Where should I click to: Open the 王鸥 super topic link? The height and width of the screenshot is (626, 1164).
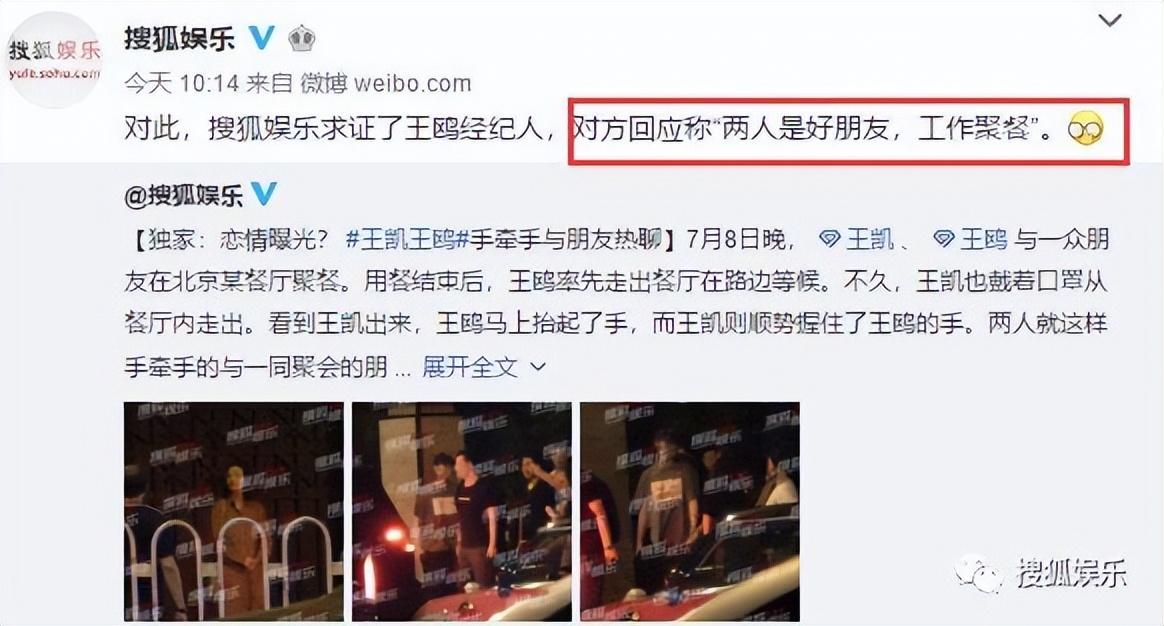984,239
